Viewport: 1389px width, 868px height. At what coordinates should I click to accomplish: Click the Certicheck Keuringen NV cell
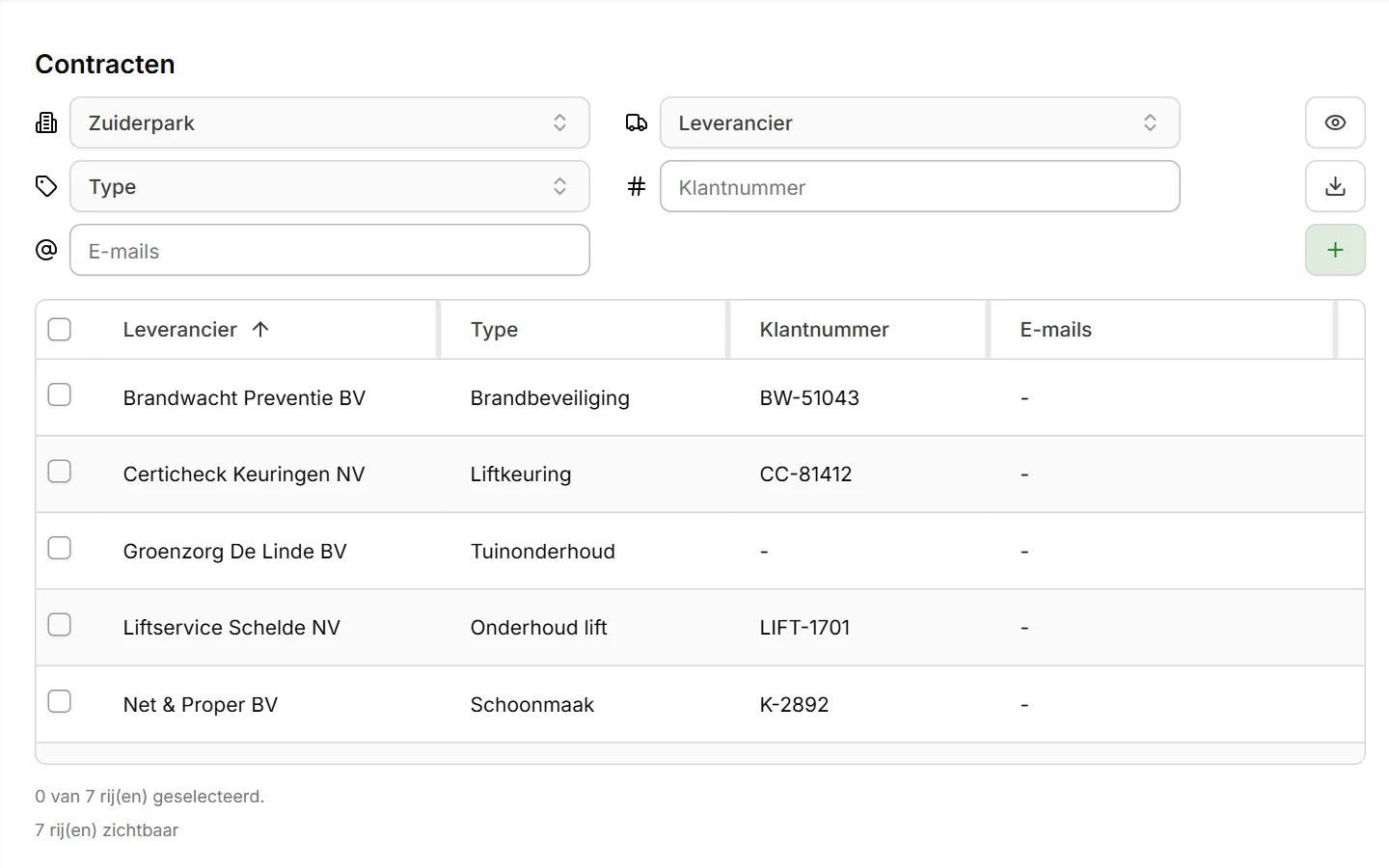244,475
